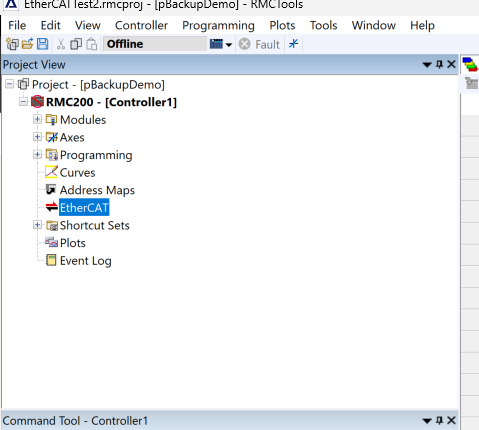Select Project - [pBackupDemo] tree item
Viewport: 479px width, 430px height.
tap(98, 85)
